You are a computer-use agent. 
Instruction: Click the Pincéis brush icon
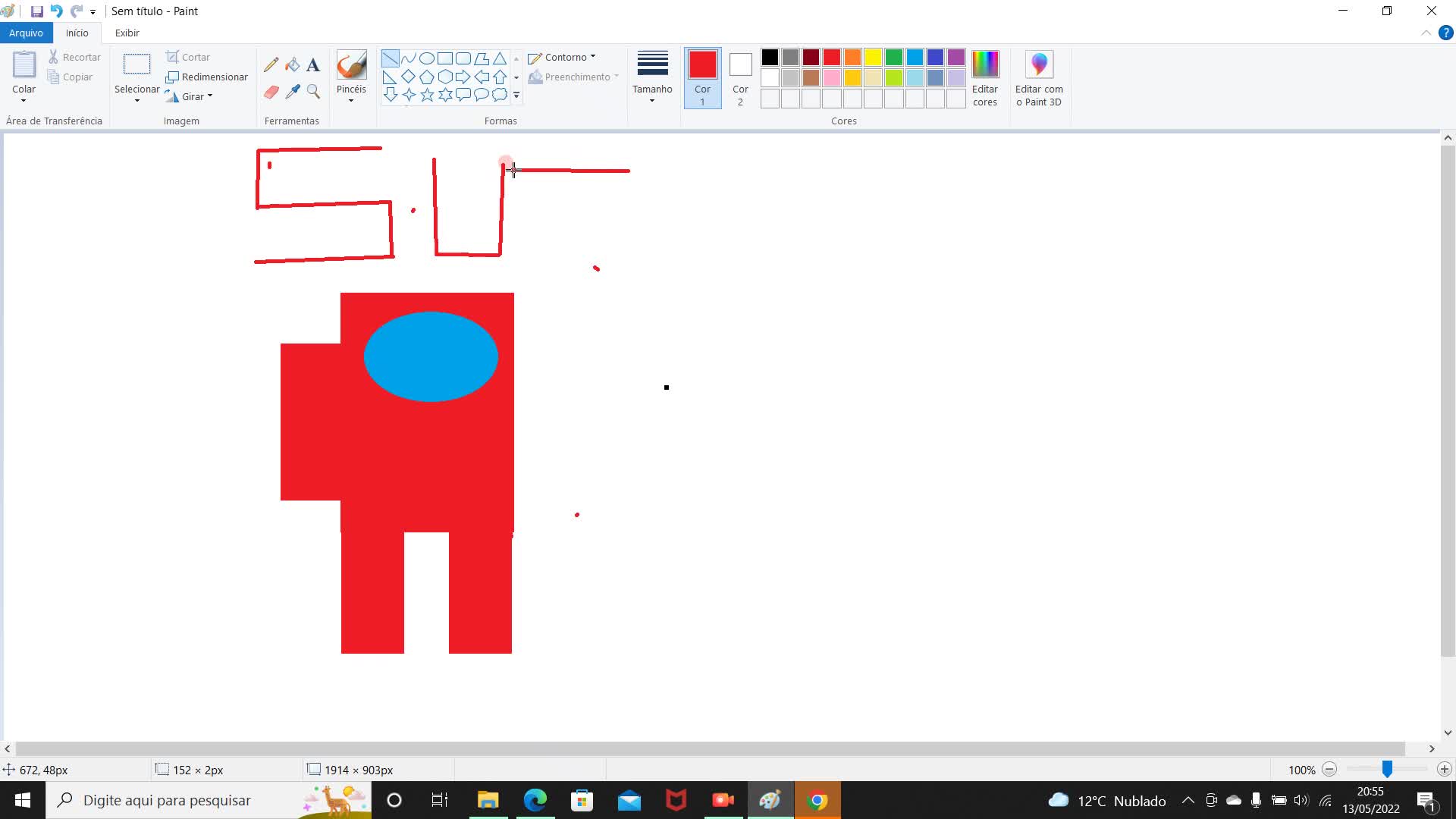[x=351, y=65]
